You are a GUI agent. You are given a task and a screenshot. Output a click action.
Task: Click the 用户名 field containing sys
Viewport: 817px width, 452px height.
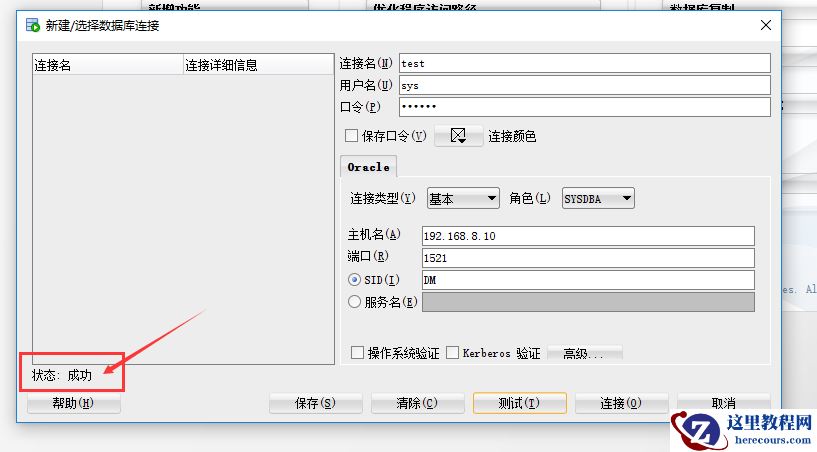(x=585, y=85)
